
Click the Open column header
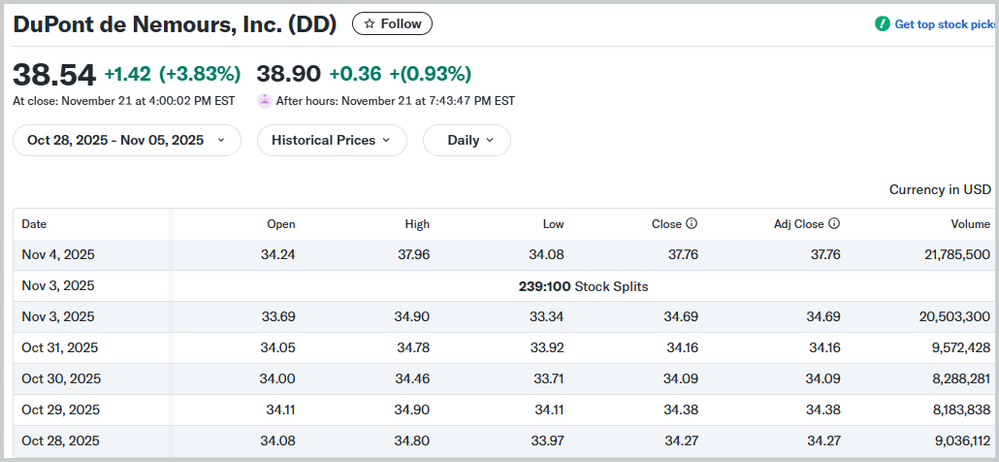[x=281, y=225]
